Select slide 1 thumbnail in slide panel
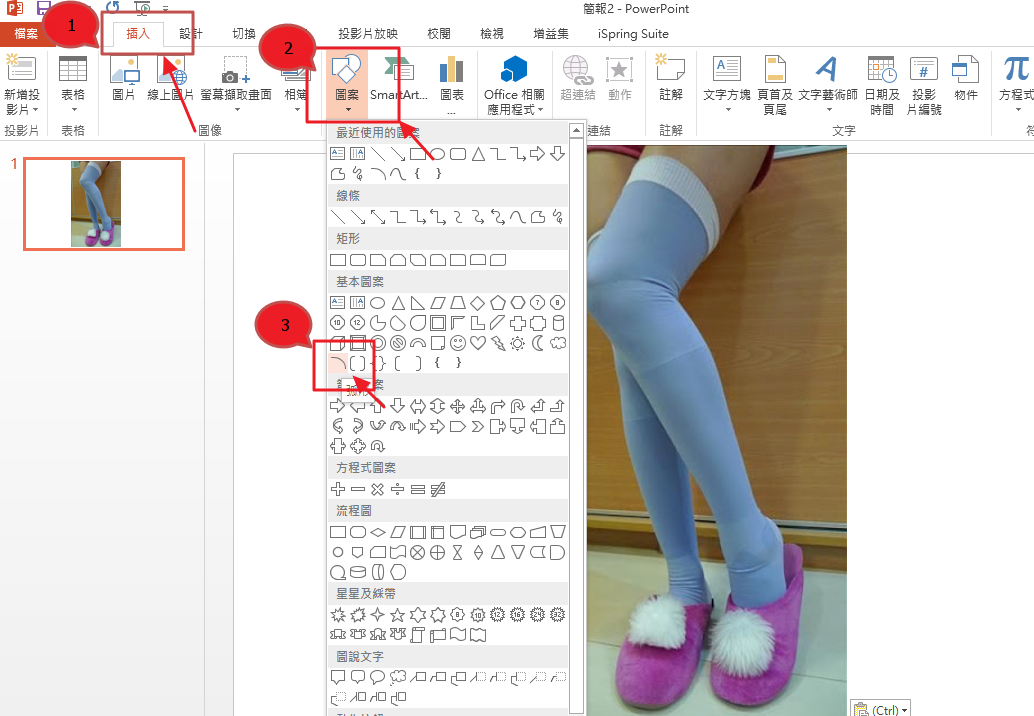The image size is (1034, 716). 104,204
